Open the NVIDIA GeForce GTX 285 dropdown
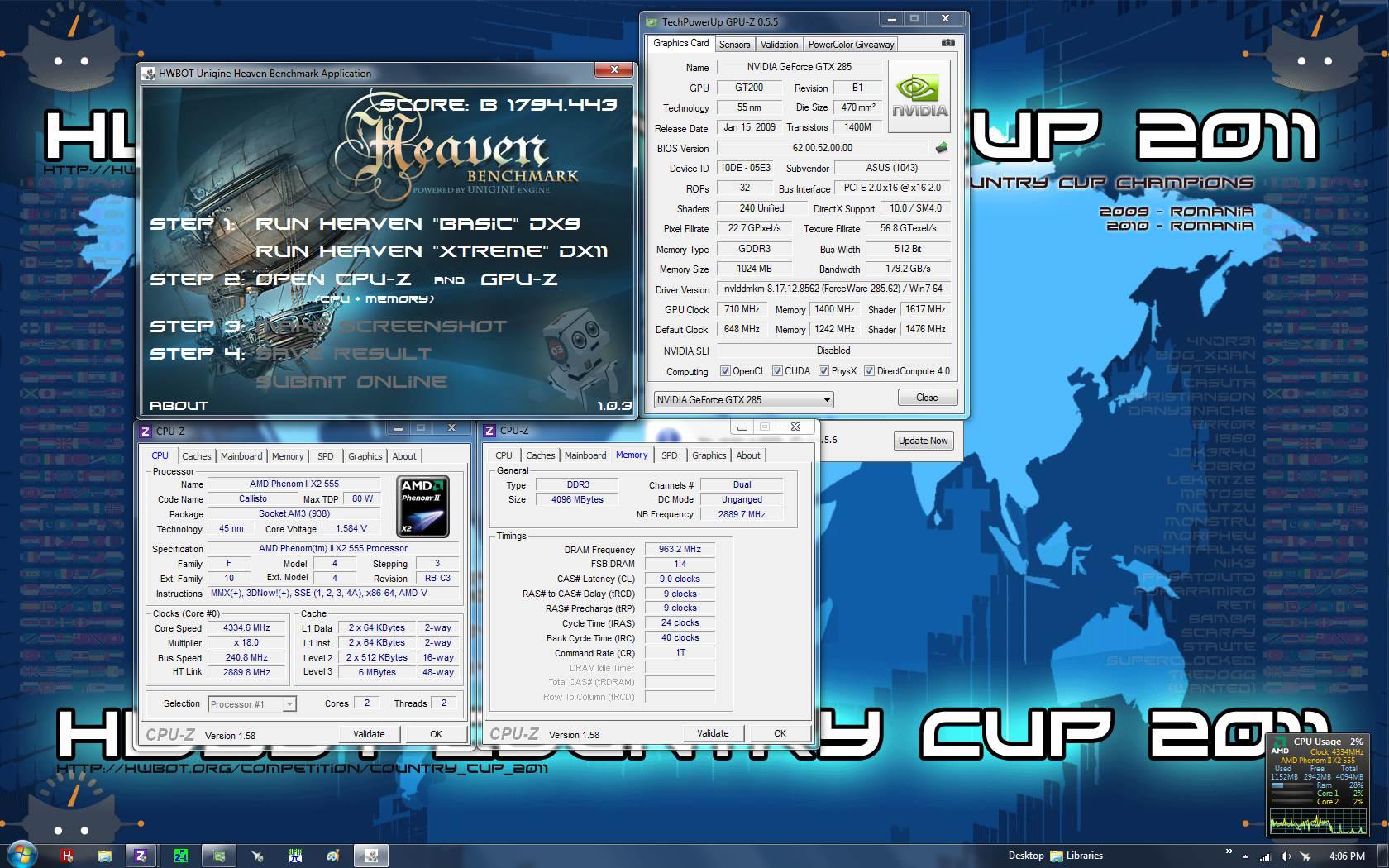This screenshot has width=1389, height=868. click(x=743, y=400)
